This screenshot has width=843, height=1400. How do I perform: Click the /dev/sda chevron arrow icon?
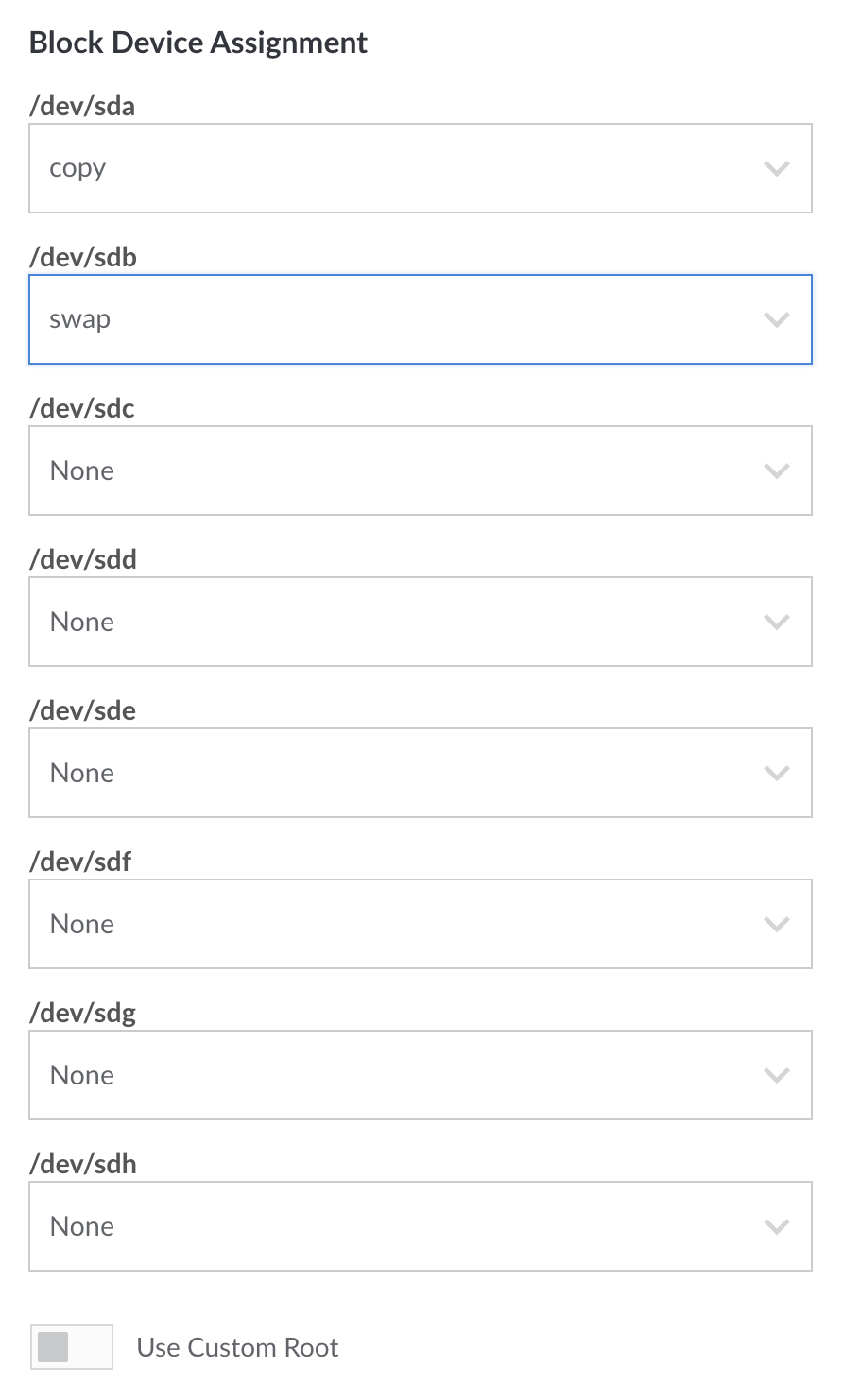[x=776, y=169]
